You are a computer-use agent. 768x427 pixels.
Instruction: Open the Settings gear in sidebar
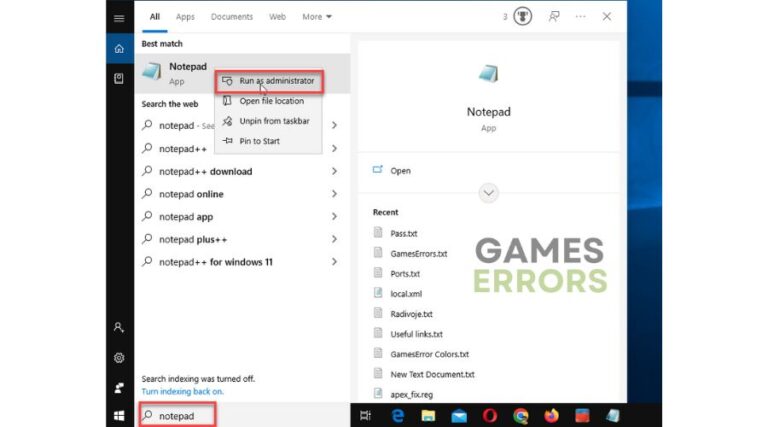(119, 358)
